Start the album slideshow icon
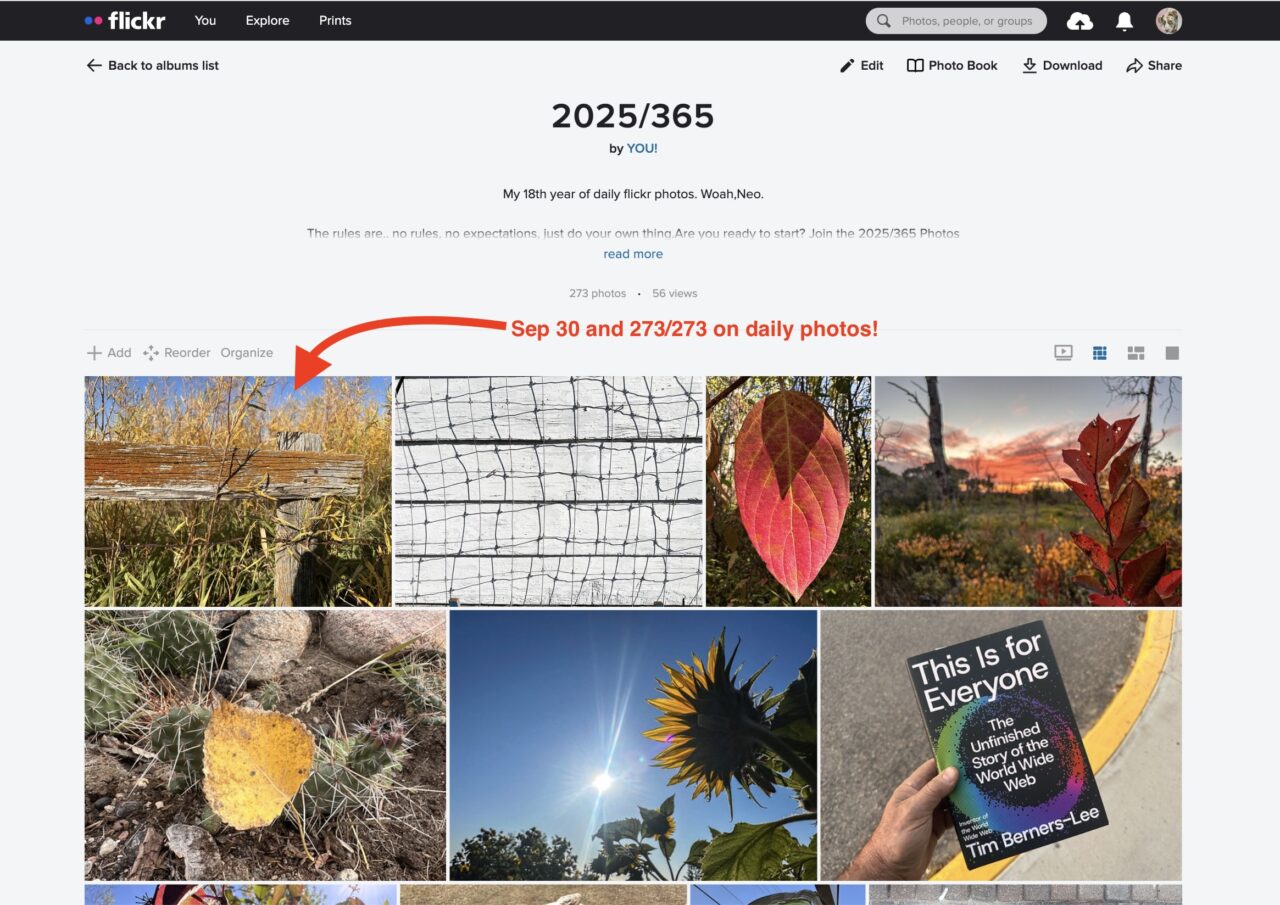This screenshot has width=1280, height=905. [x=1063, y=353]
